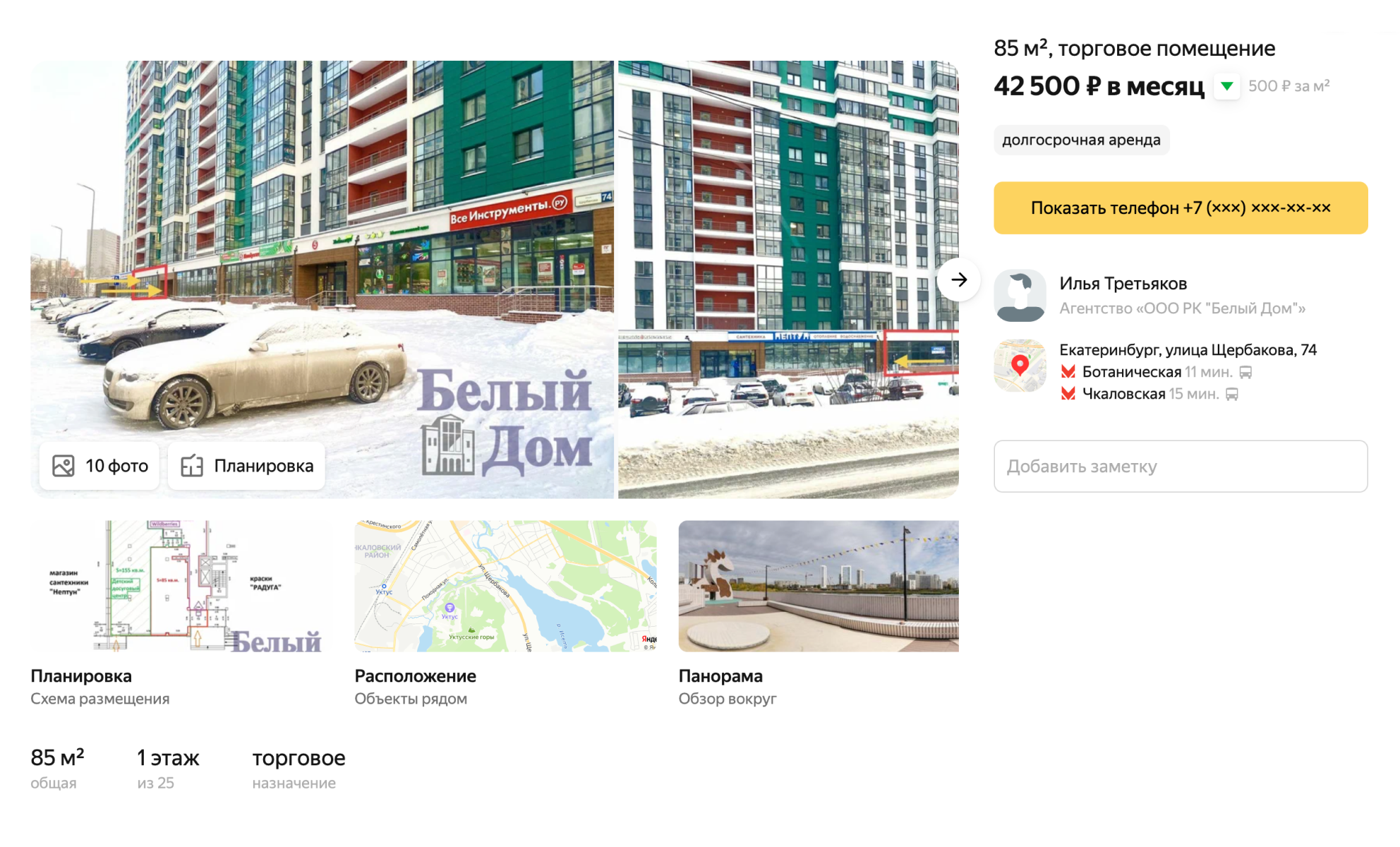Screen dimensions: 1400x847
Task: Focus the Добавить заметку note field
Action: (x=1181, y=467)
